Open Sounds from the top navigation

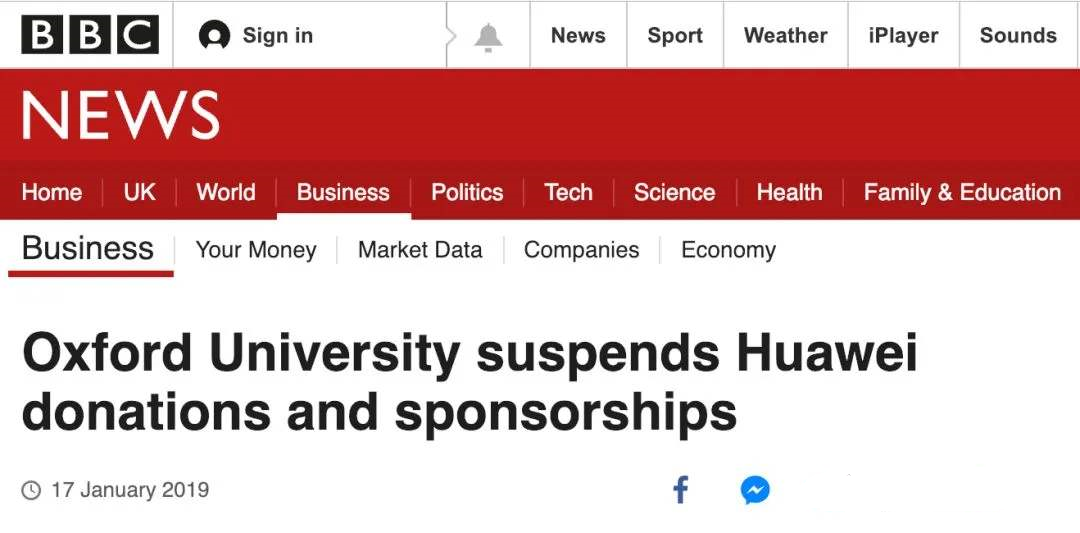[1018, 35]
